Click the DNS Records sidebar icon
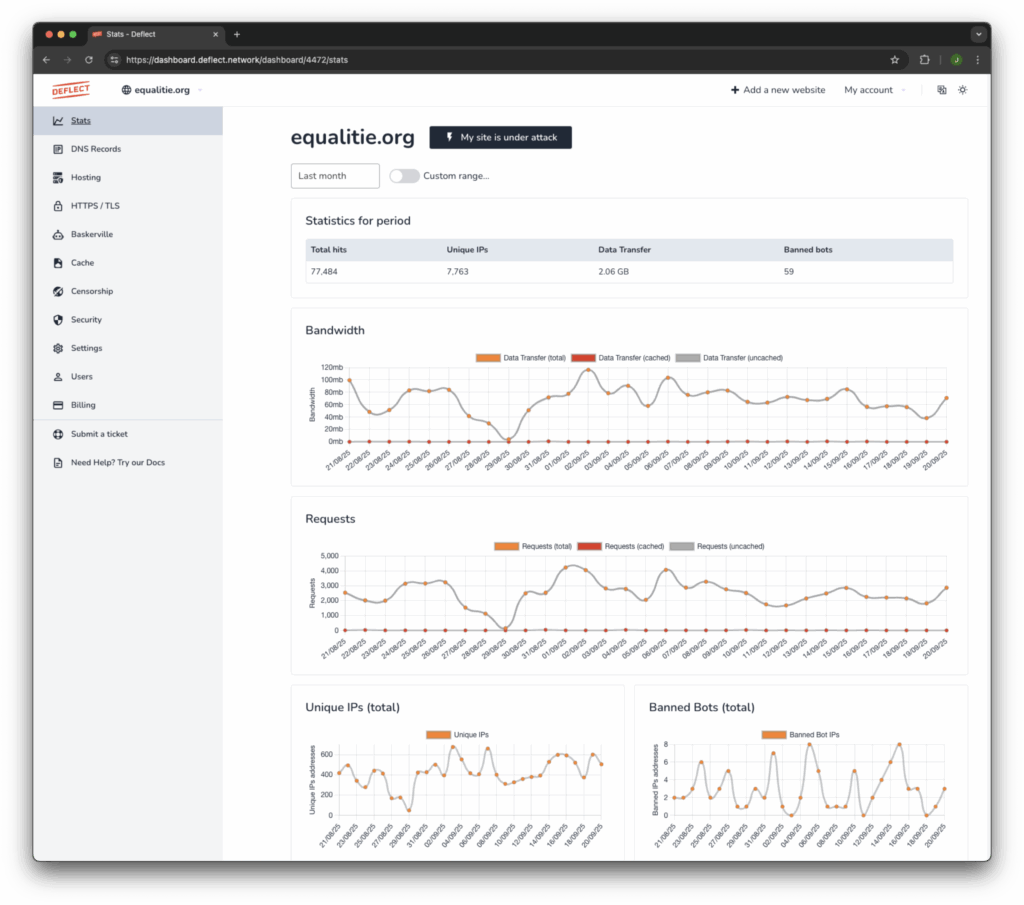This screenshot has width=1024, height=905. click(59, 149)
